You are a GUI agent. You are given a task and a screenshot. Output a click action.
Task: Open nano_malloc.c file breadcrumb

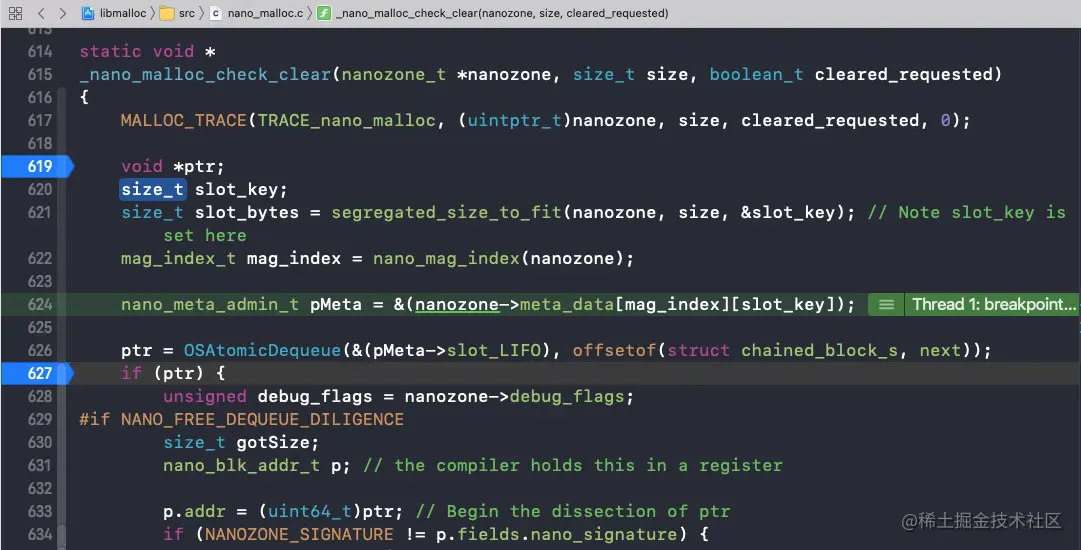(265, 13)
